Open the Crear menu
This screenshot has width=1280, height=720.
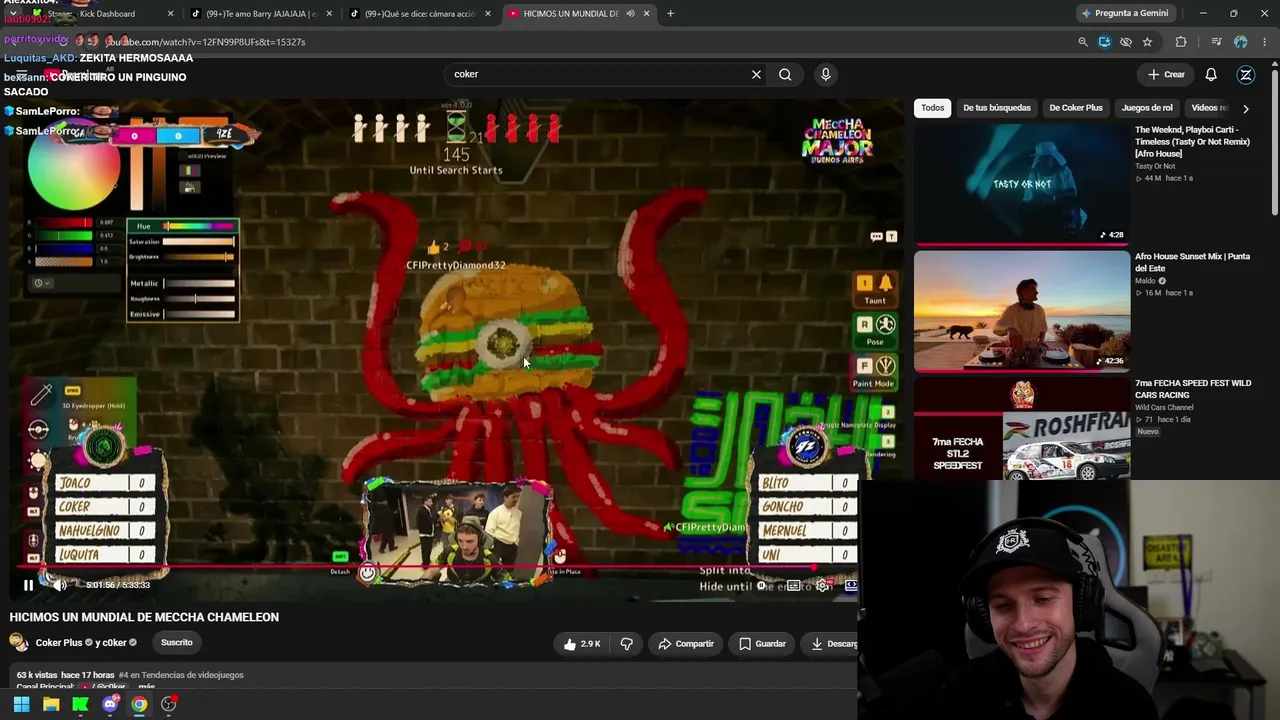tap(1166, 74)
